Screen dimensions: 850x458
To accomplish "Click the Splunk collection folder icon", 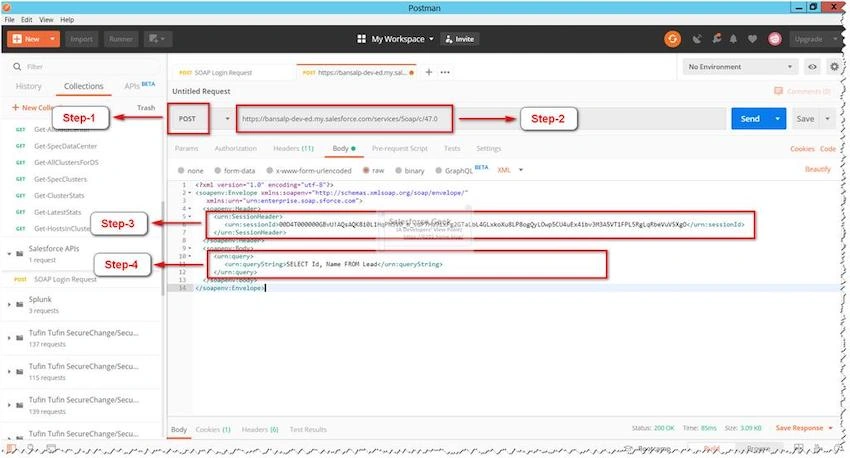I will pos(20,304).
